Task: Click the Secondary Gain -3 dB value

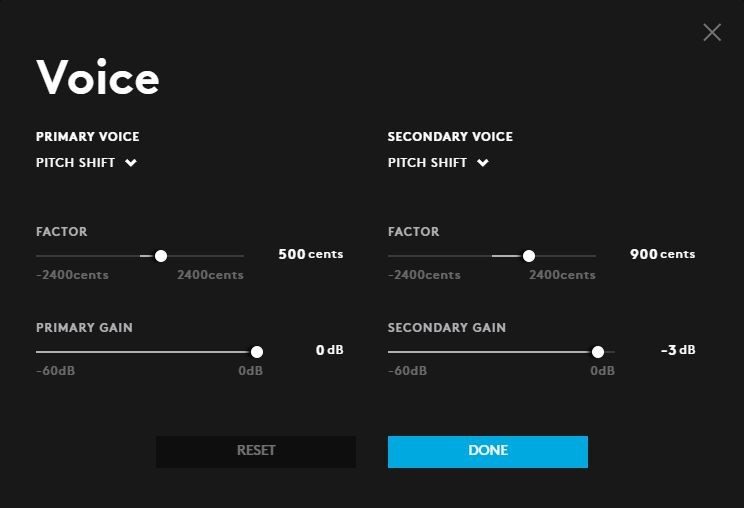Action: (678, 351)
